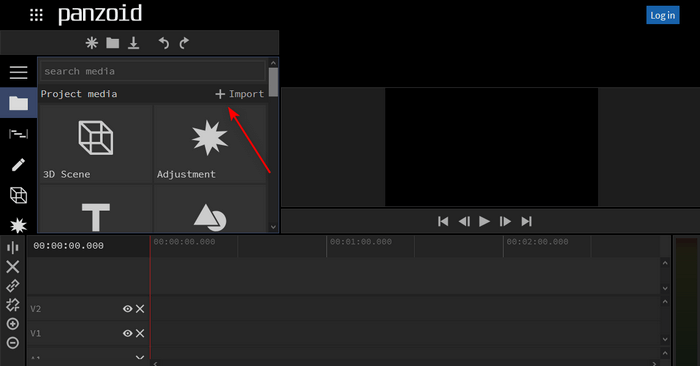This screenshot has width=700, height=366.
Task: Open the track layout sidebar tab
Action: (x=18, y=133)
